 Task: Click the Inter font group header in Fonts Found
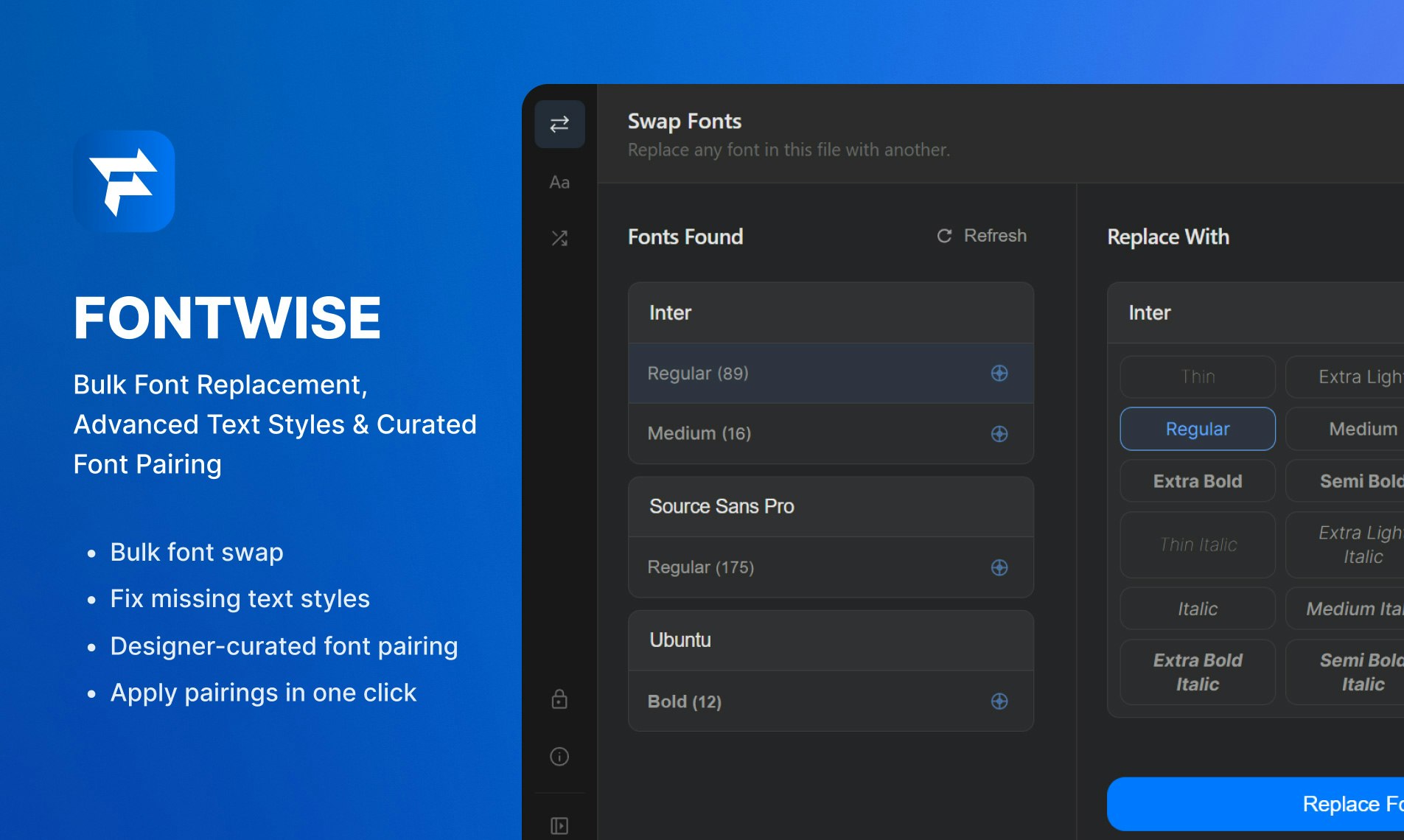tap(831, 313)
